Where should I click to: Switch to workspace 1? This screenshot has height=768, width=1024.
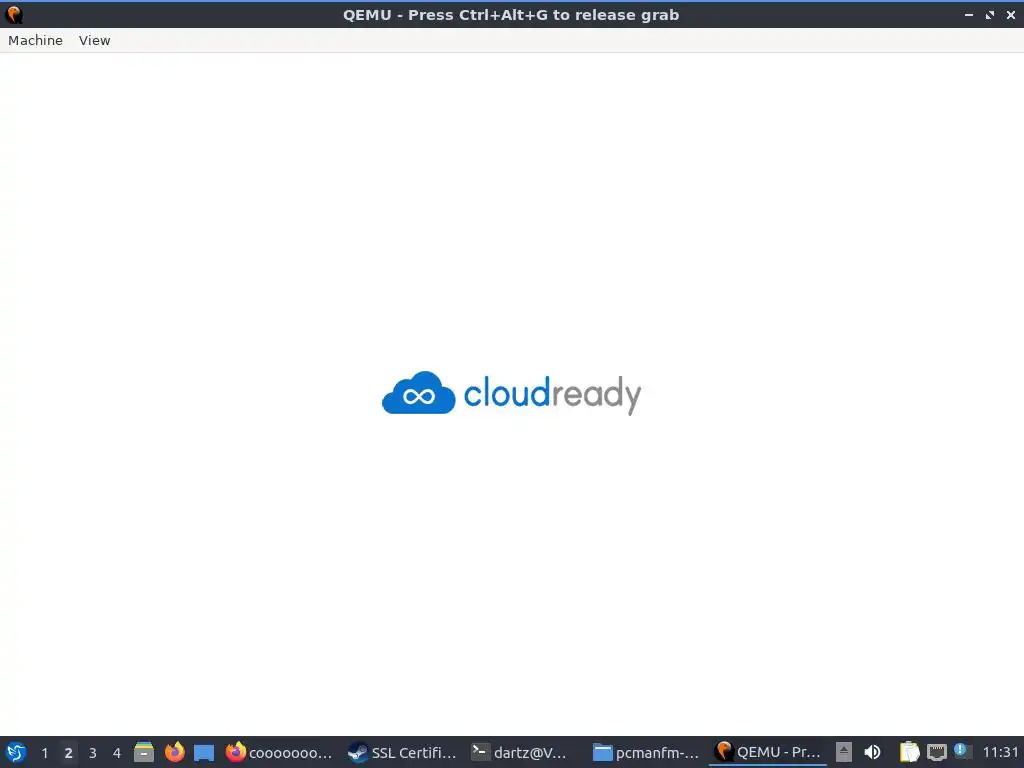pos(44,753)
